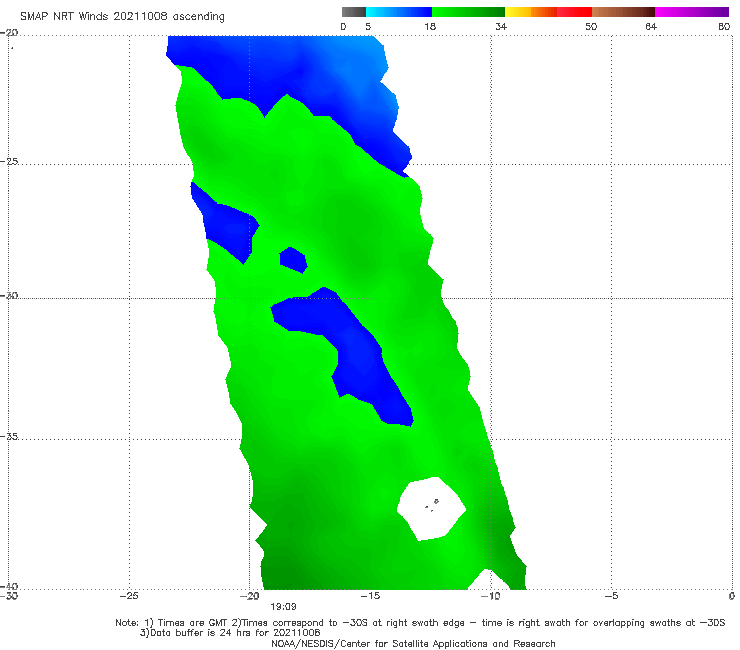The image size is (740, 650).
Task: Select the '-40' latitude label on left axis
Action: [9, 586]
